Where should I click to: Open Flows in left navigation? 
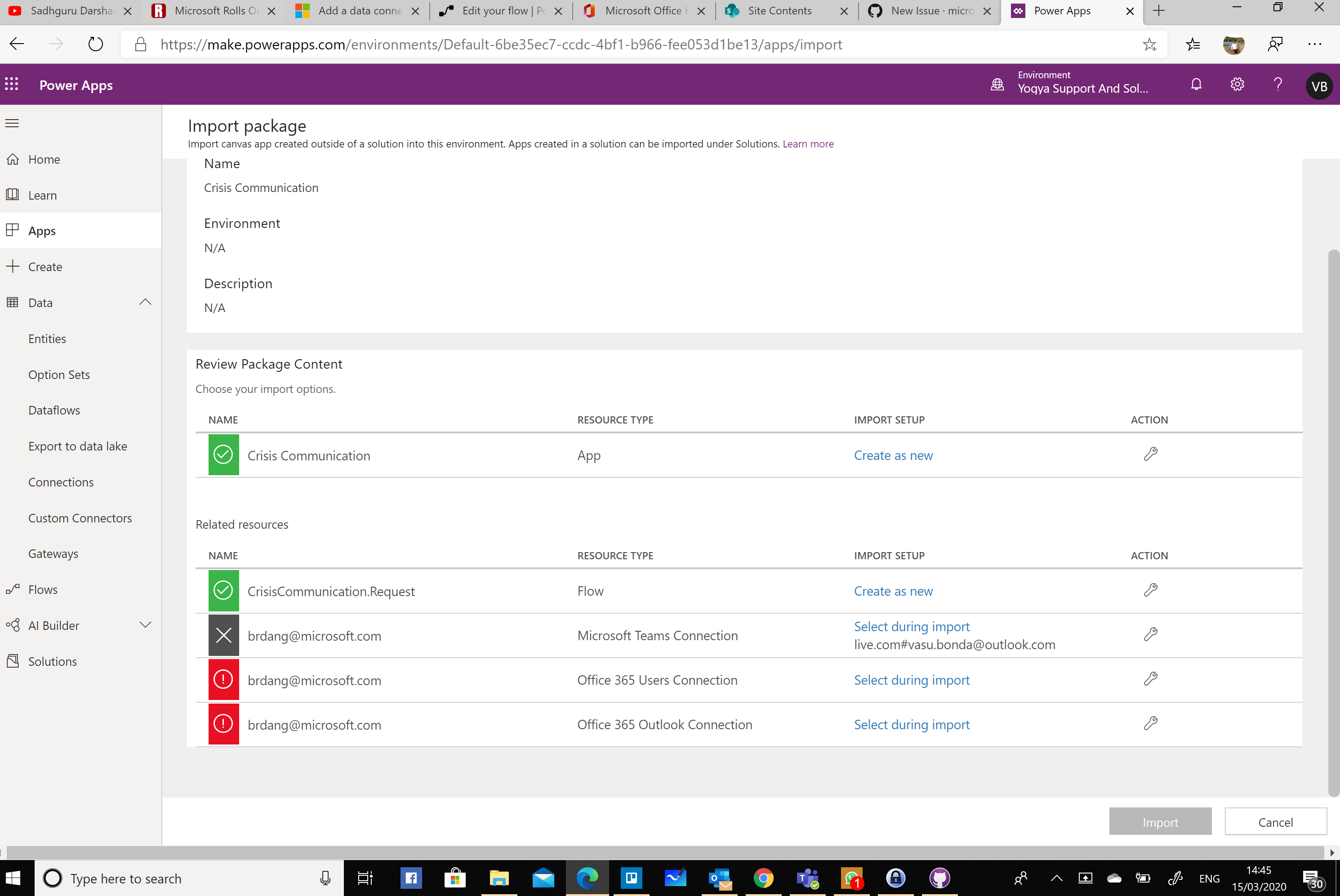80,589
